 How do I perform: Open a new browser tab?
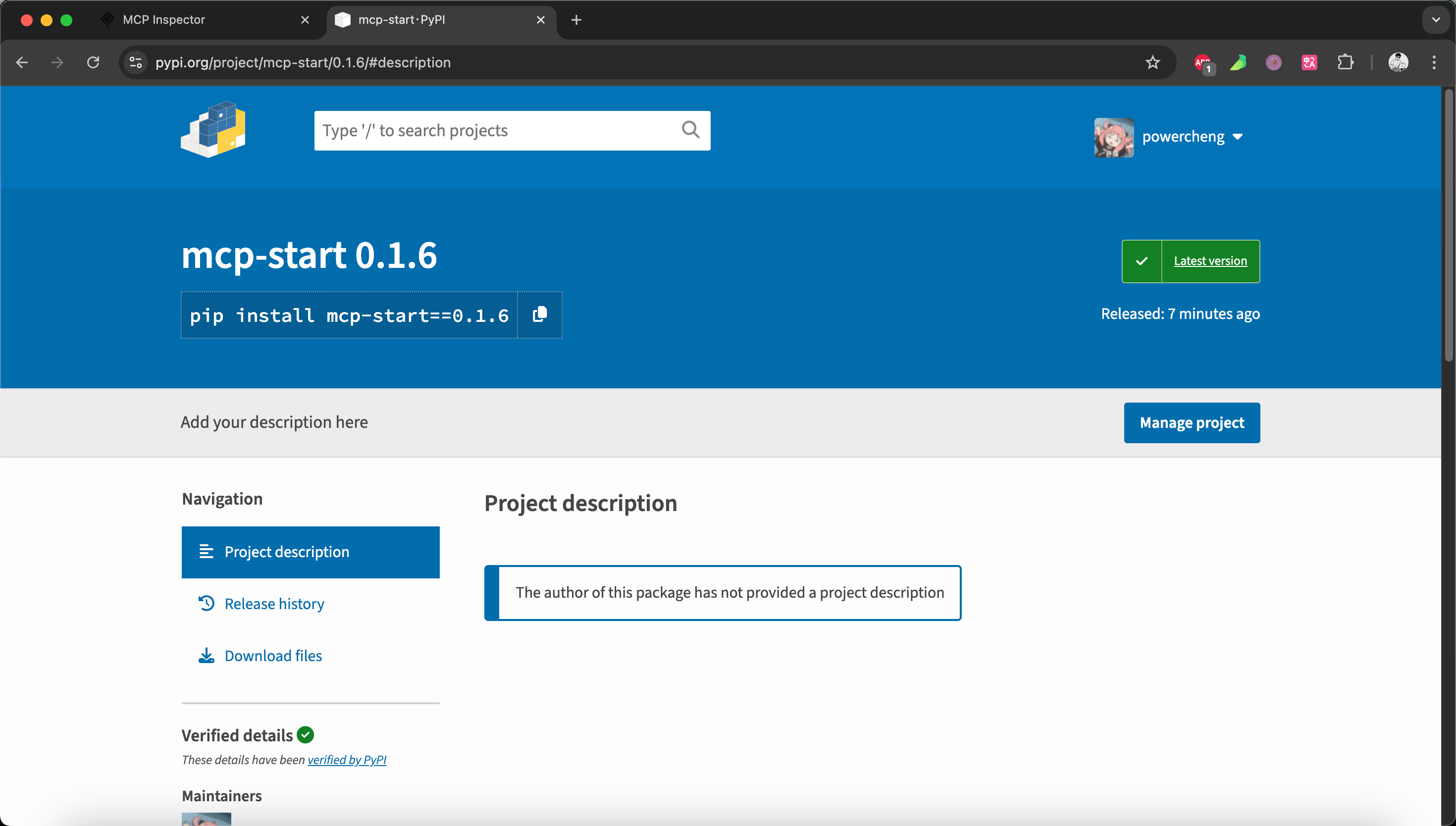576,20
